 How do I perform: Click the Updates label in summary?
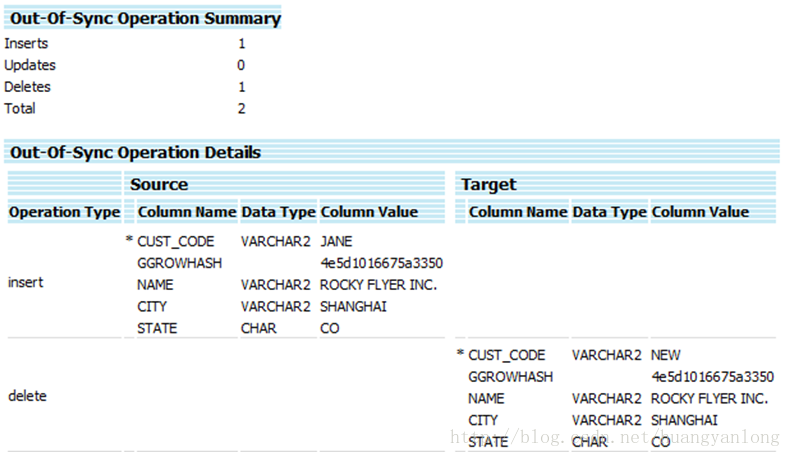tap(30, 65)
